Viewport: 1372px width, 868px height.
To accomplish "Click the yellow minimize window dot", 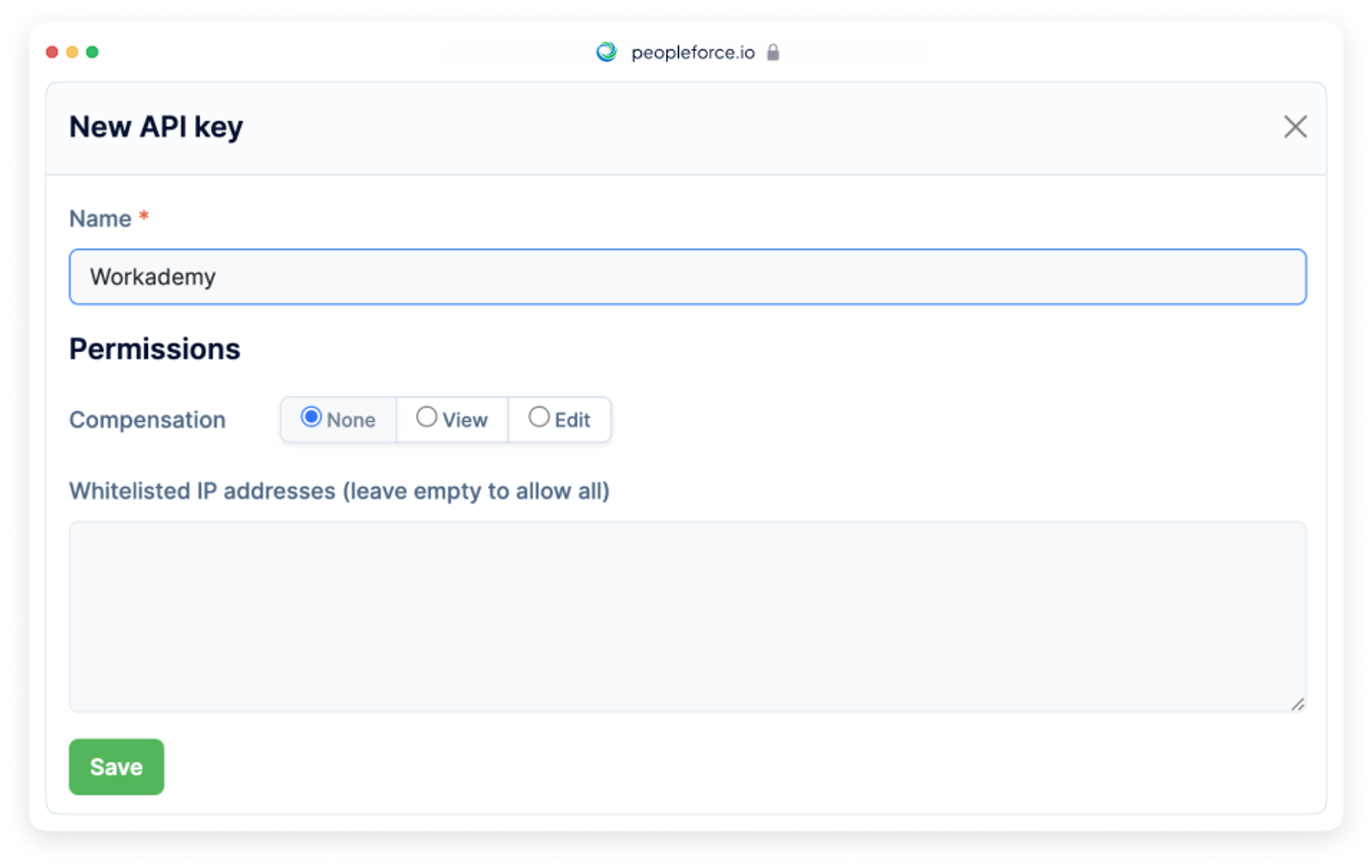I will (72, 52).
